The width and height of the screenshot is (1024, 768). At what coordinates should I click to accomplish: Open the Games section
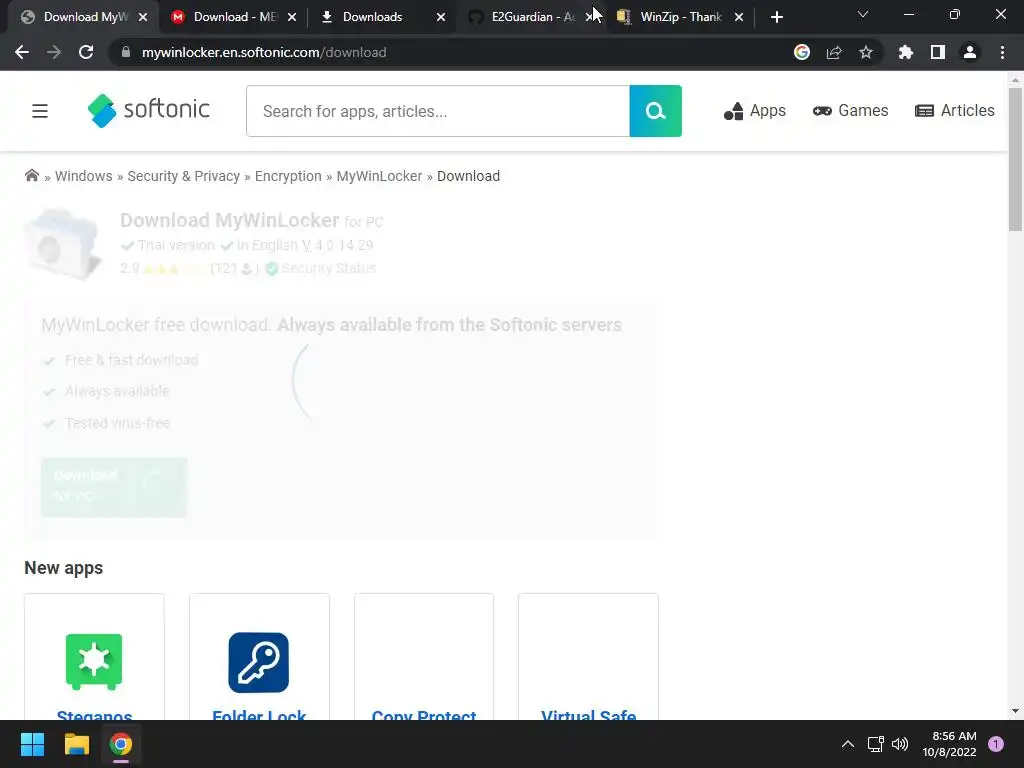850,110
